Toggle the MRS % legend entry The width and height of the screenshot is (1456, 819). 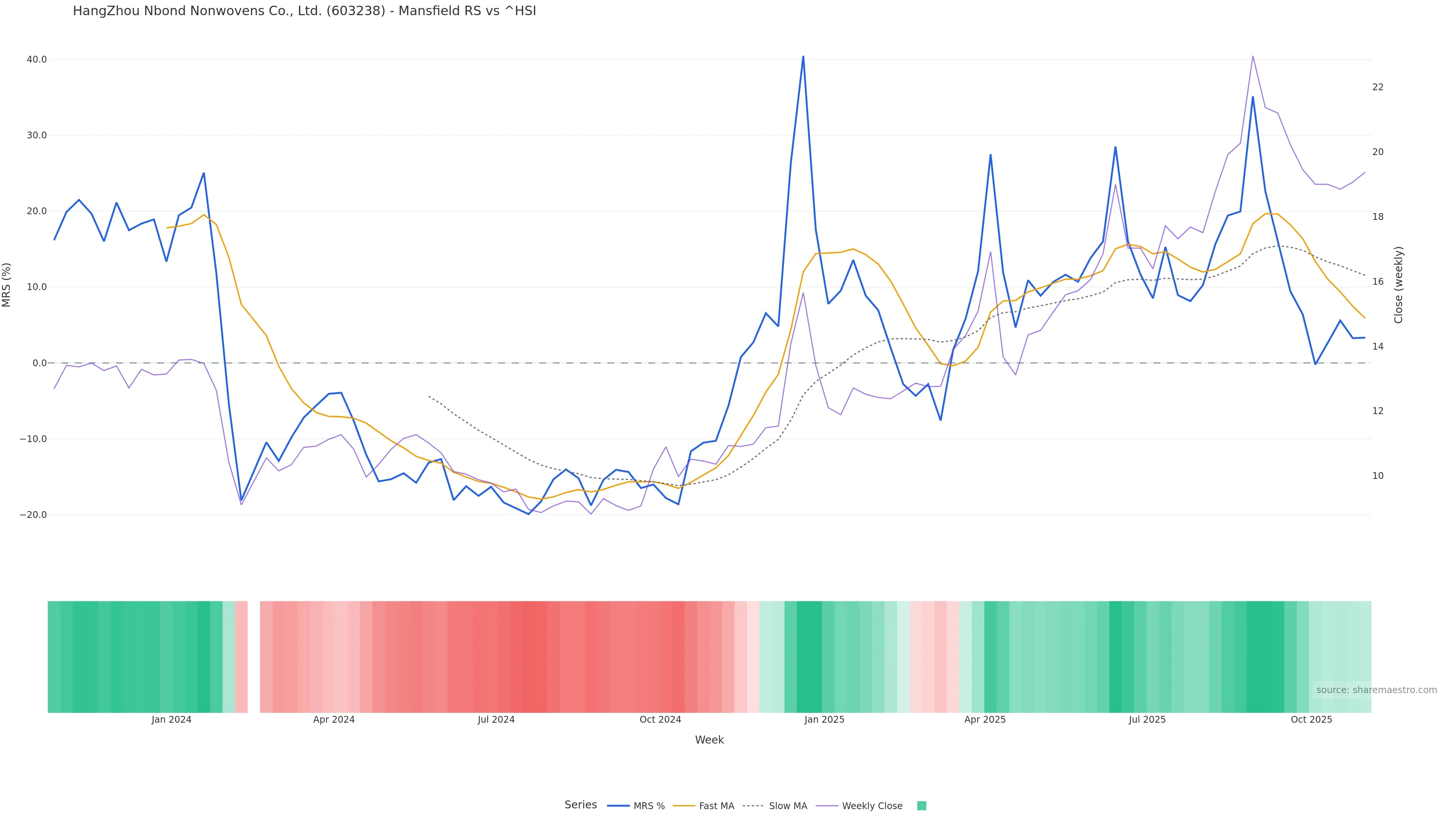click(649, 806)
